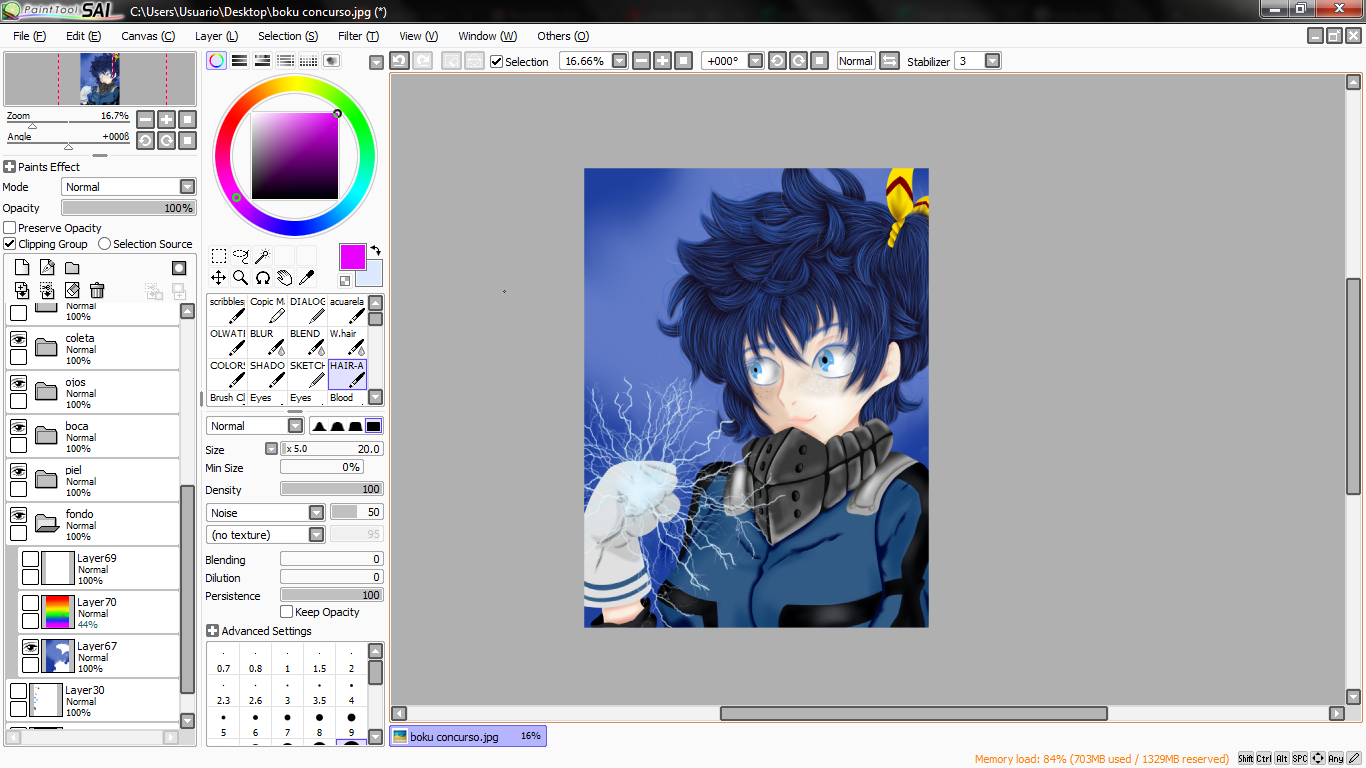The height and width of the screenshot is (768, 1366).
Task: Create a new layer set folder
Action: click(x=72, y=268)
